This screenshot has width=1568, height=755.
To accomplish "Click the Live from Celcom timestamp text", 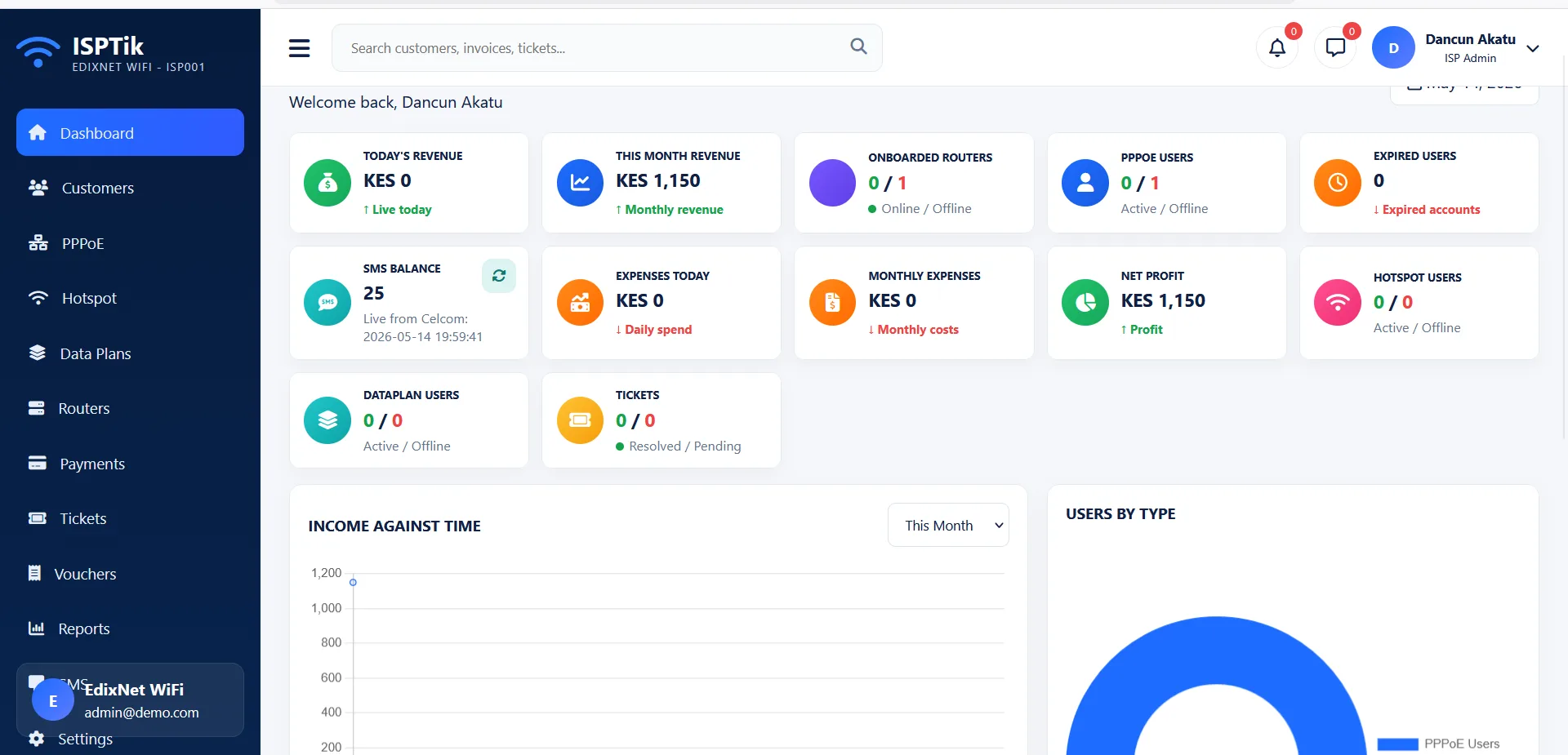I will (x=423, y=327).
